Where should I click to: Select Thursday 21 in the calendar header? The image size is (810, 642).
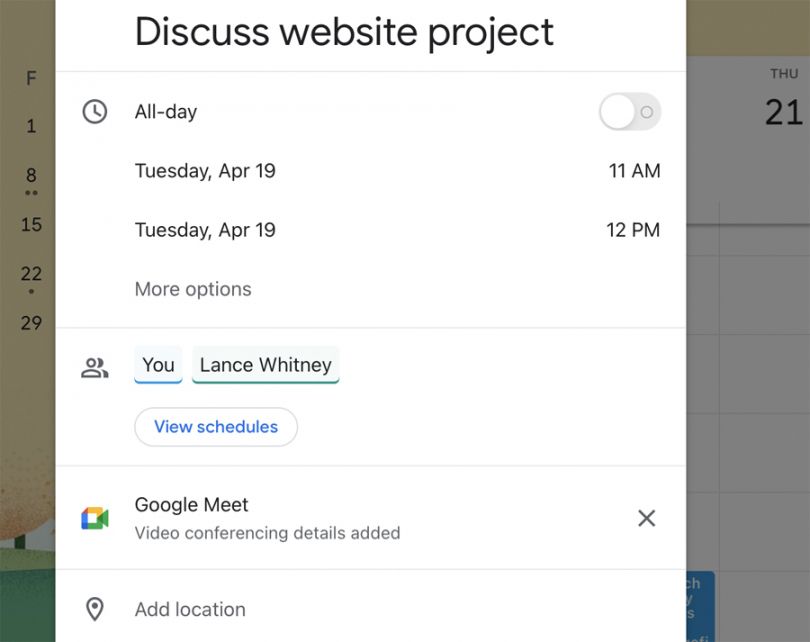pyautogui.click(x=783, y=110)
